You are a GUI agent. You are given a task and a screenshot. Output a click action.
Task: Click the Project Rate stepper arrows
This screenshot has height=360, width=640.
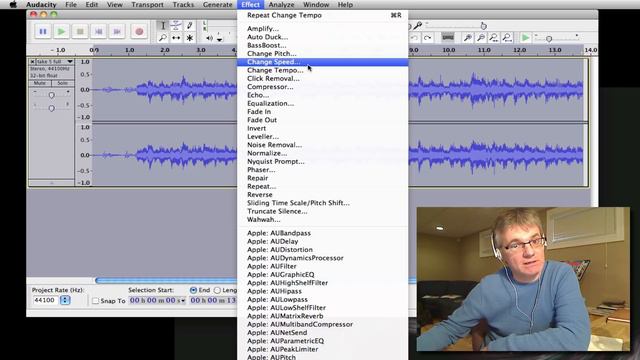(65, 300)
